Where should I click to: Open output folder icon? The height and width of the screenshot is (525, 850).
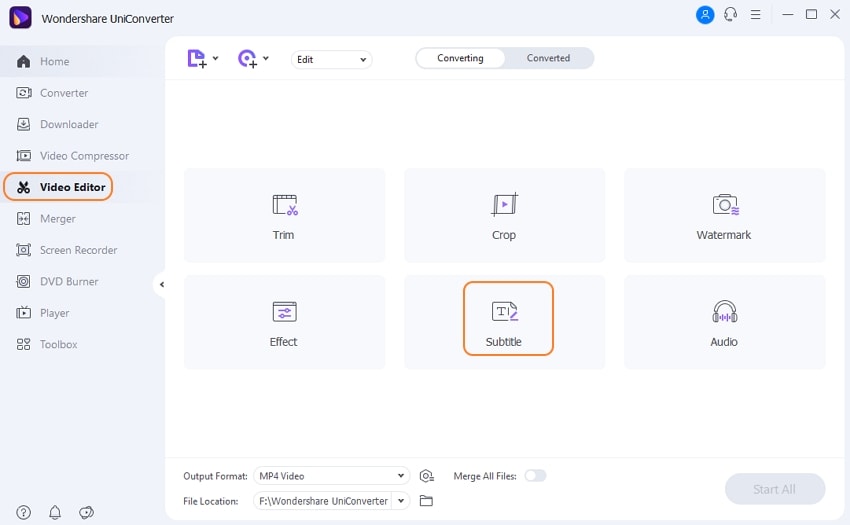pos(427,501)
